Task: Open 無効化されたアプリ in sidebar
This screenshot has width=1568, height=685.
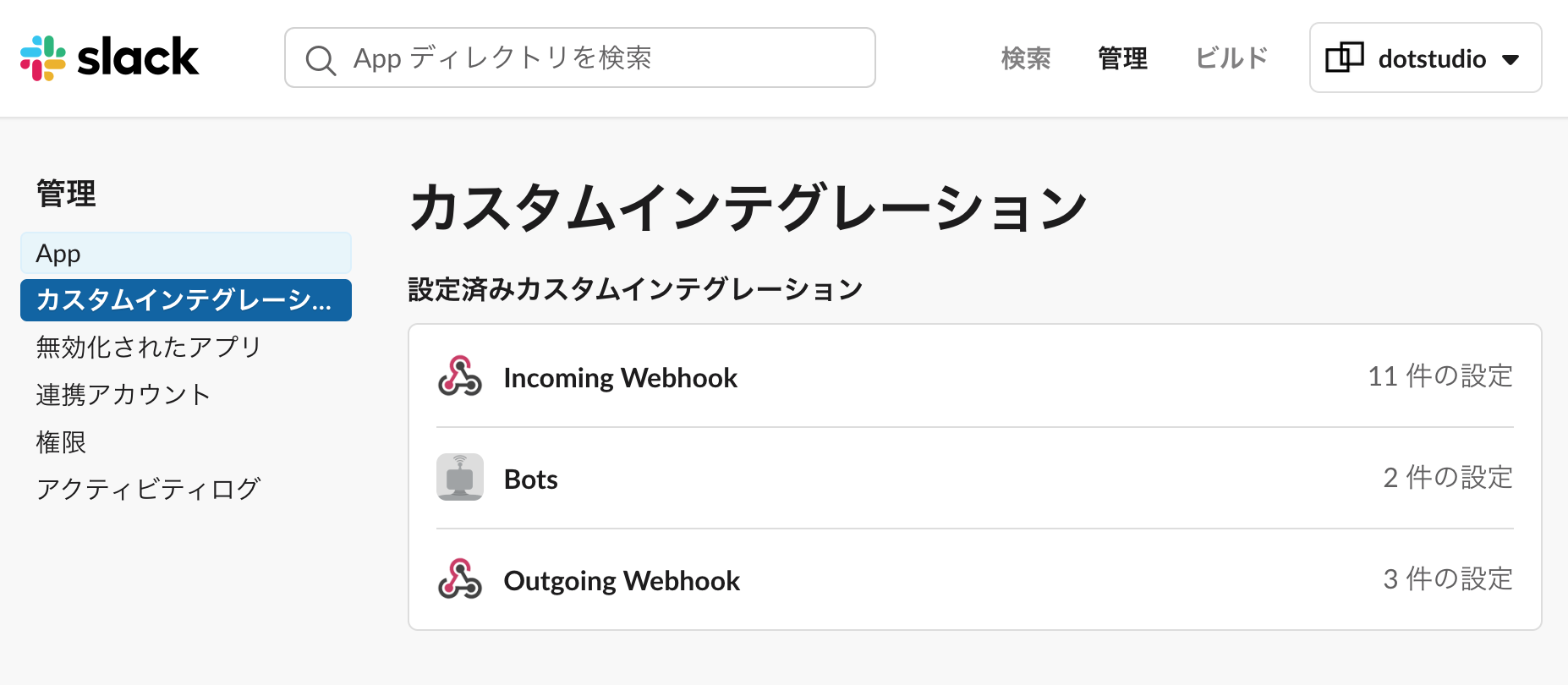Action: tap(149, 347)
